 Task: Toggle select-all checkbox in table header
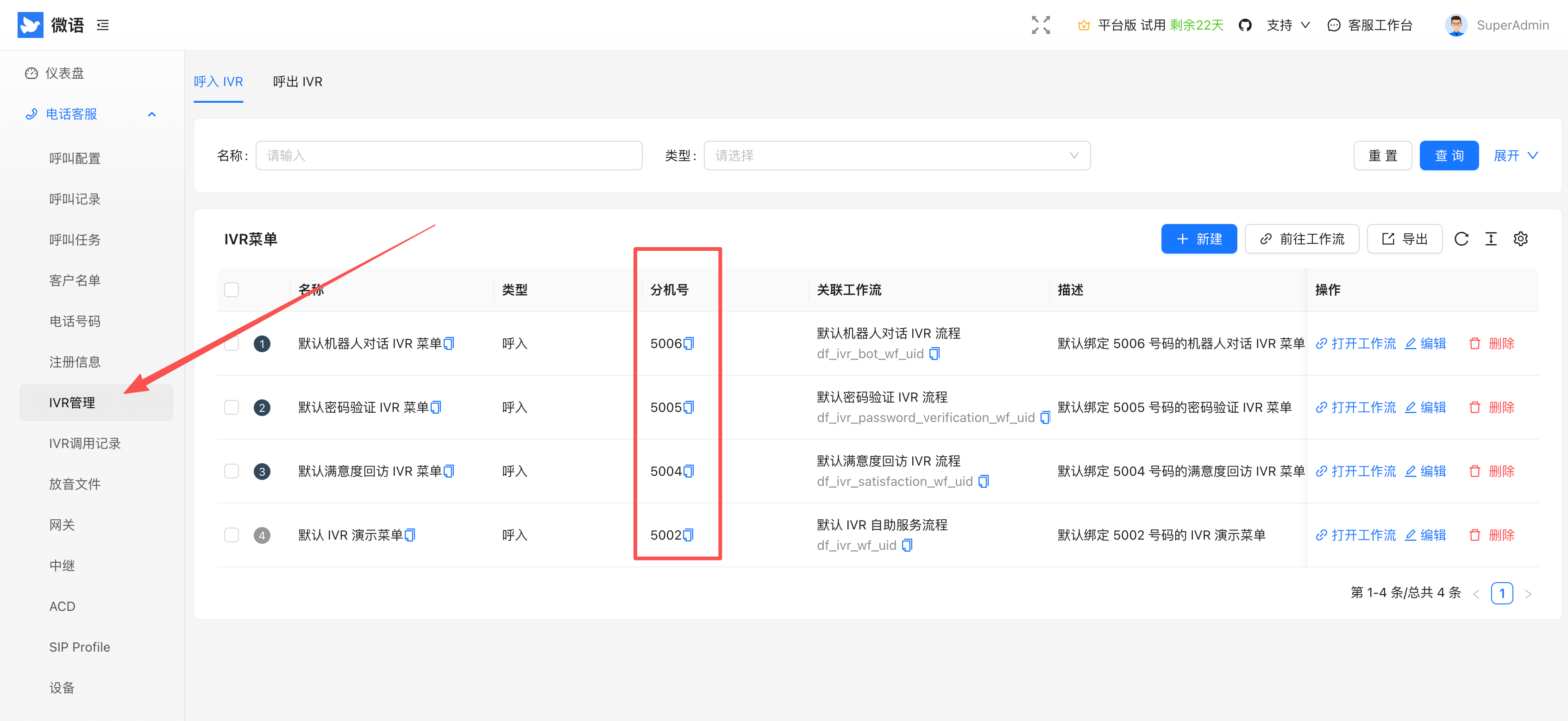coord(231,290)
